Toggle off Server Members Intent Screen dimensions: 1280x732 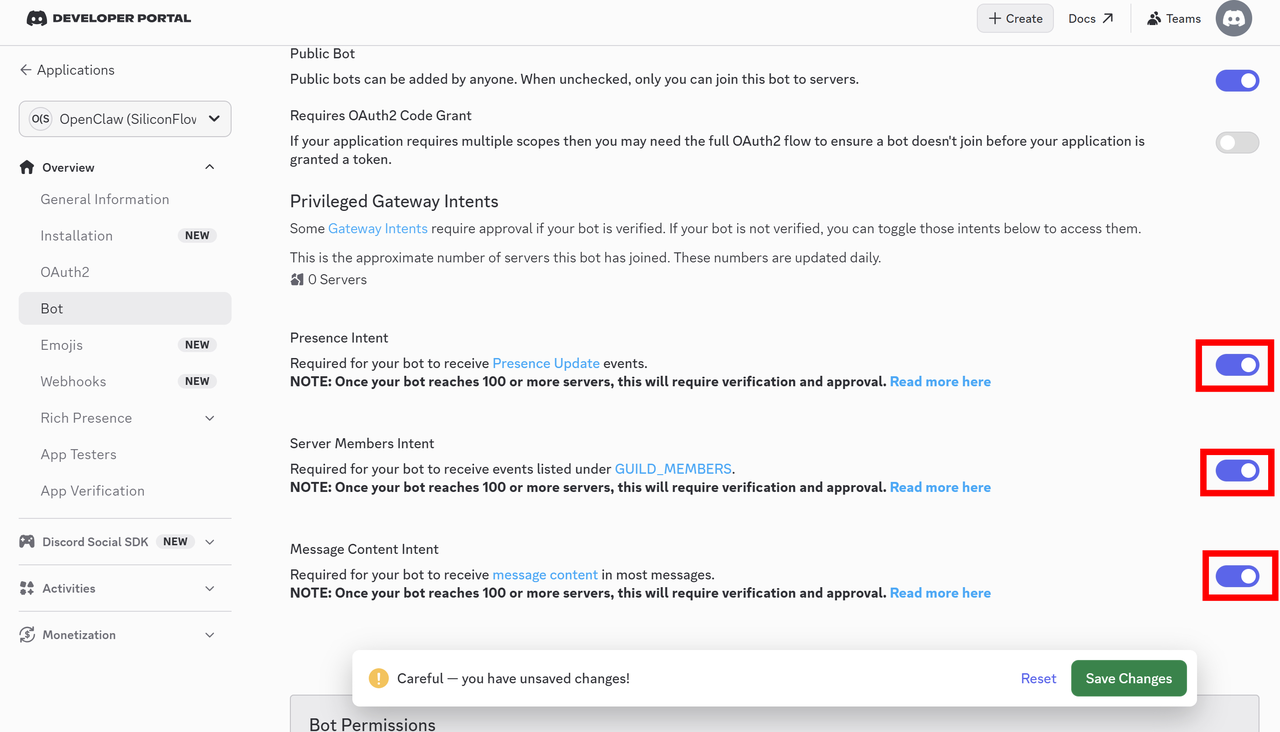(1237, 471)
